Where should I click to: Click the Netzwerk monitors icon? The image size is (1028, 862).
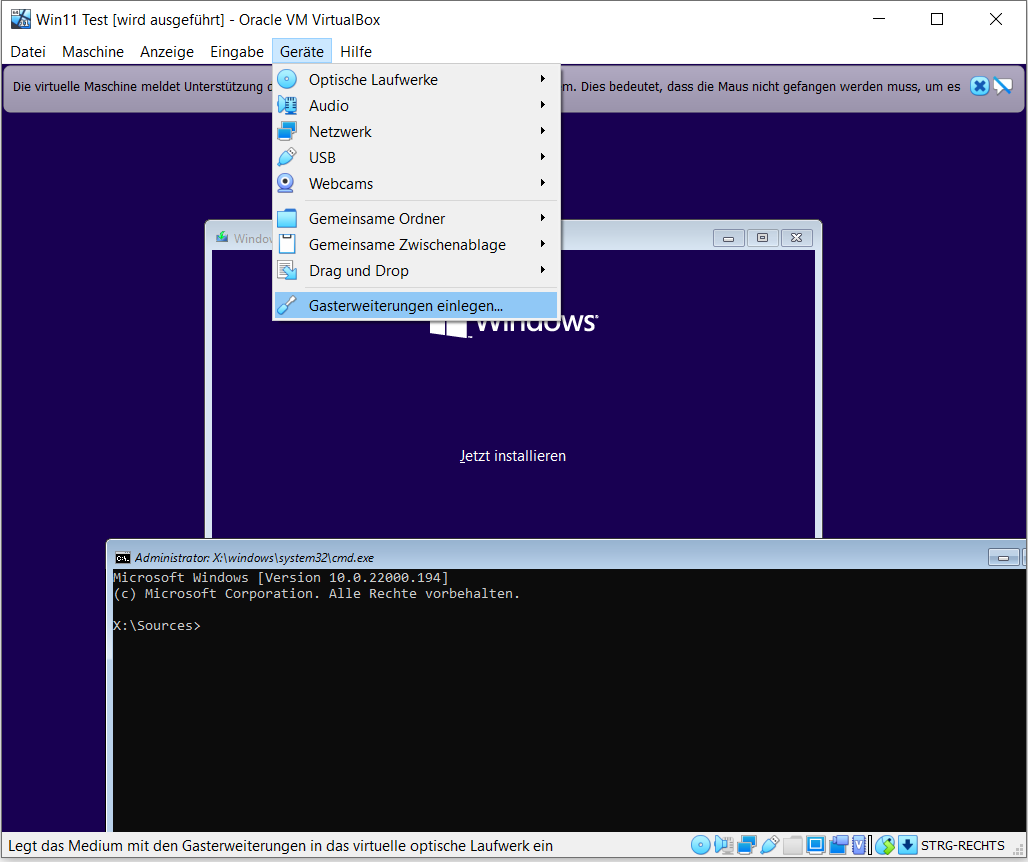click(x=287, y=132)
